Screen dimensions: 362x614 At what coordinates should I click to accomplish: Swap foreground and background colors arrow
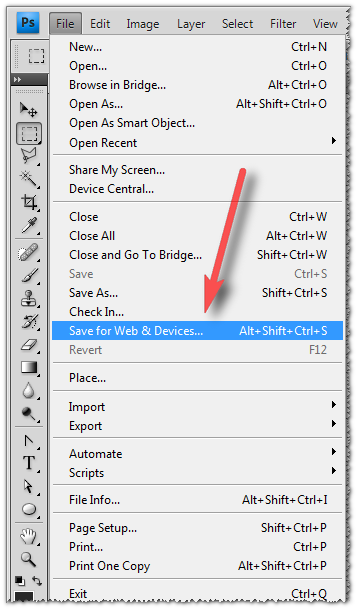pos(36,581)
